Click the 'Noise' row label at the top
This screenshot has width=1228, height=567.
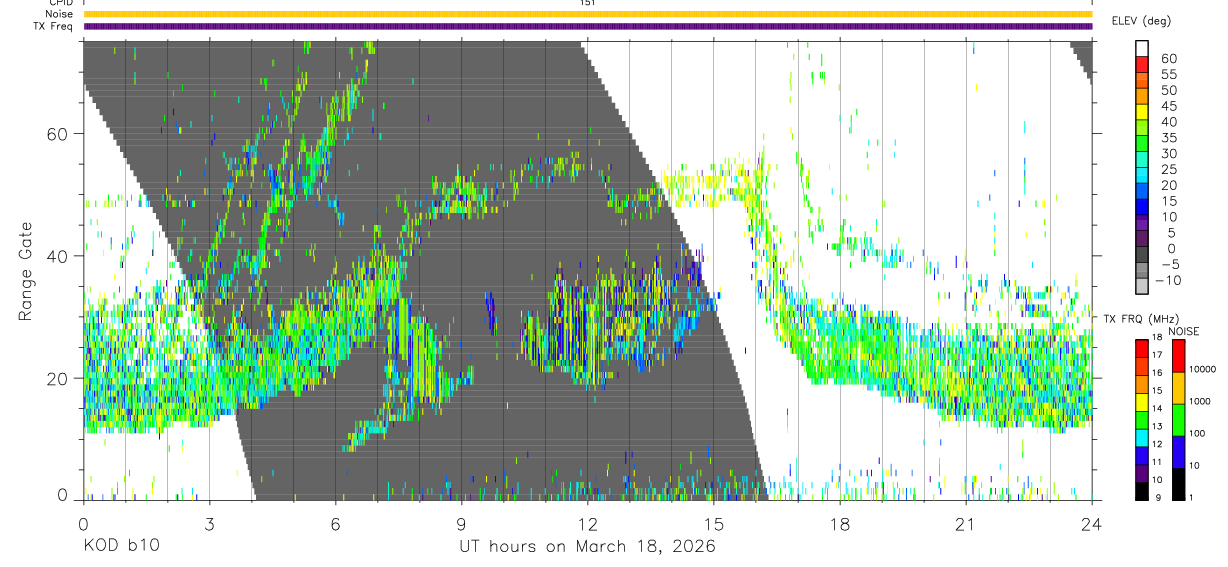pos(58,14)
